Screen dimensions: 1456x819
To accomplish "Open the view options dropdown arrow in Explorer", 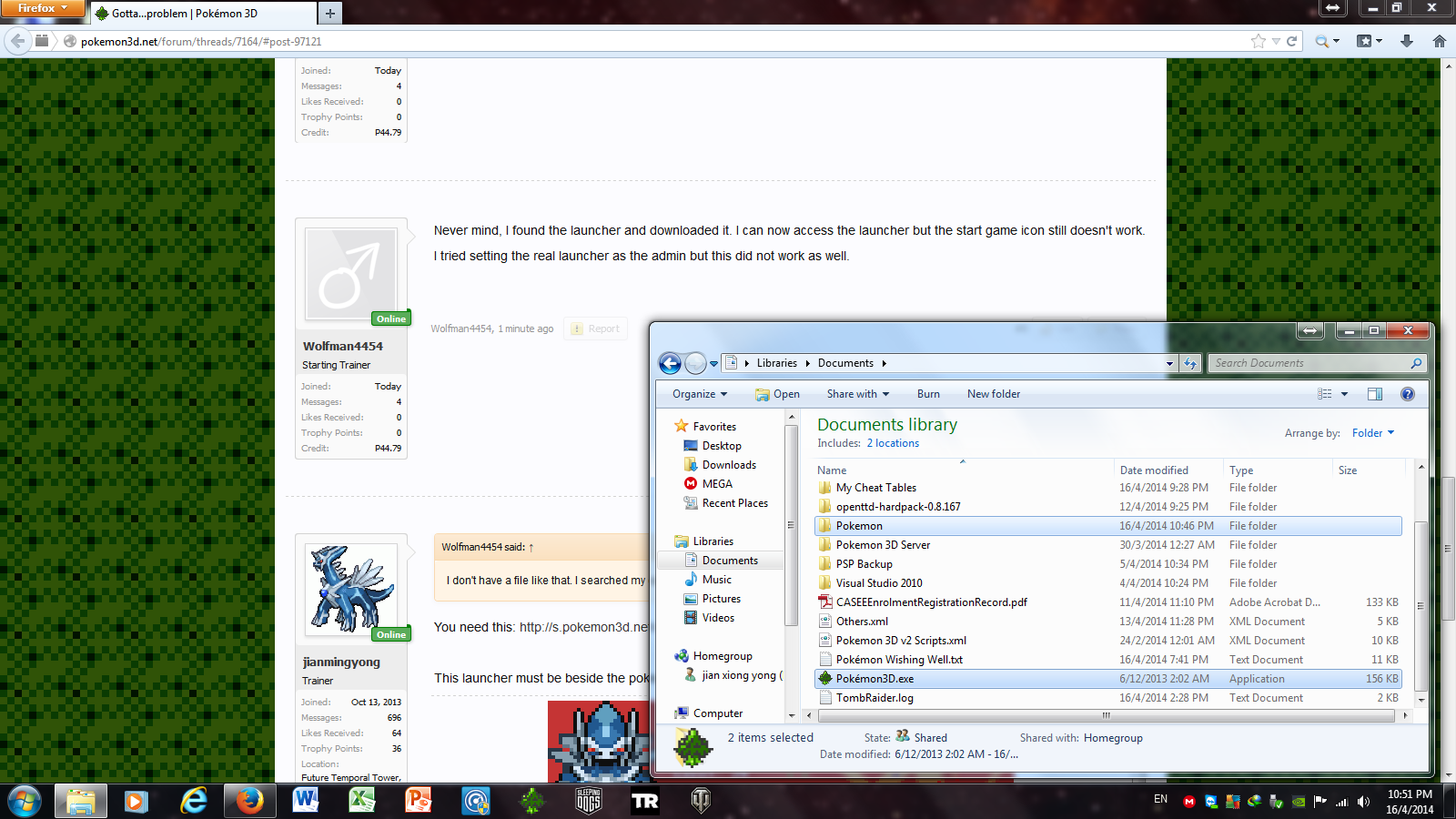I will [1344, 394].
